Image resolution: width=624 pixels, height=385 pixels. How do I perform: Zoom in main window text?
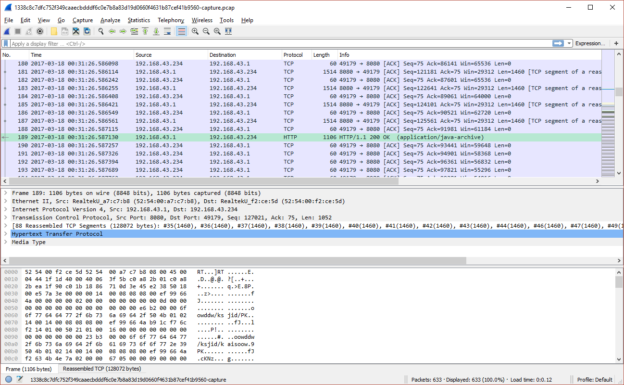click(x=195, y=31)
